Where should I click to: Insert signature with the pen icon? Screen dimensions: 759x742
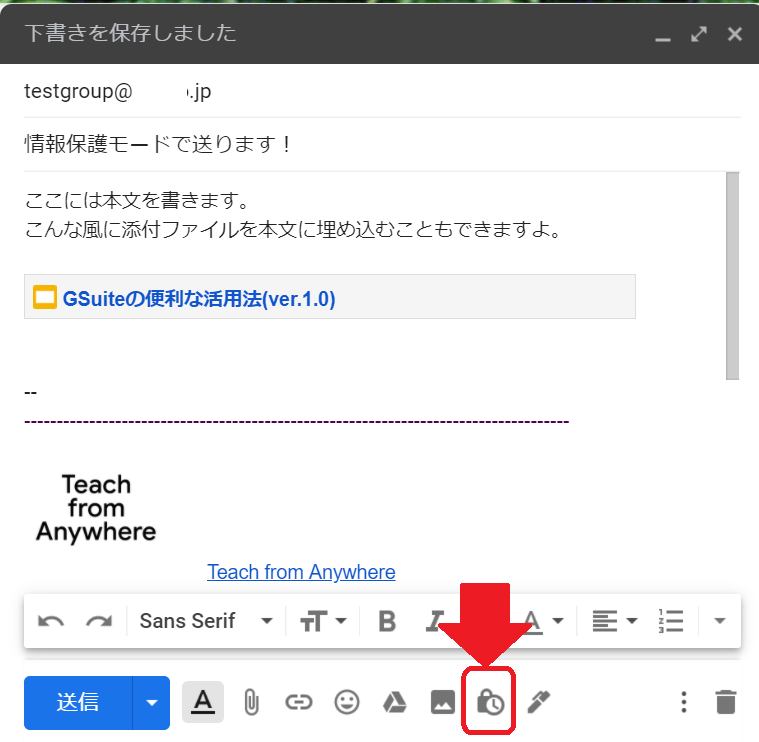coord(538,702)
